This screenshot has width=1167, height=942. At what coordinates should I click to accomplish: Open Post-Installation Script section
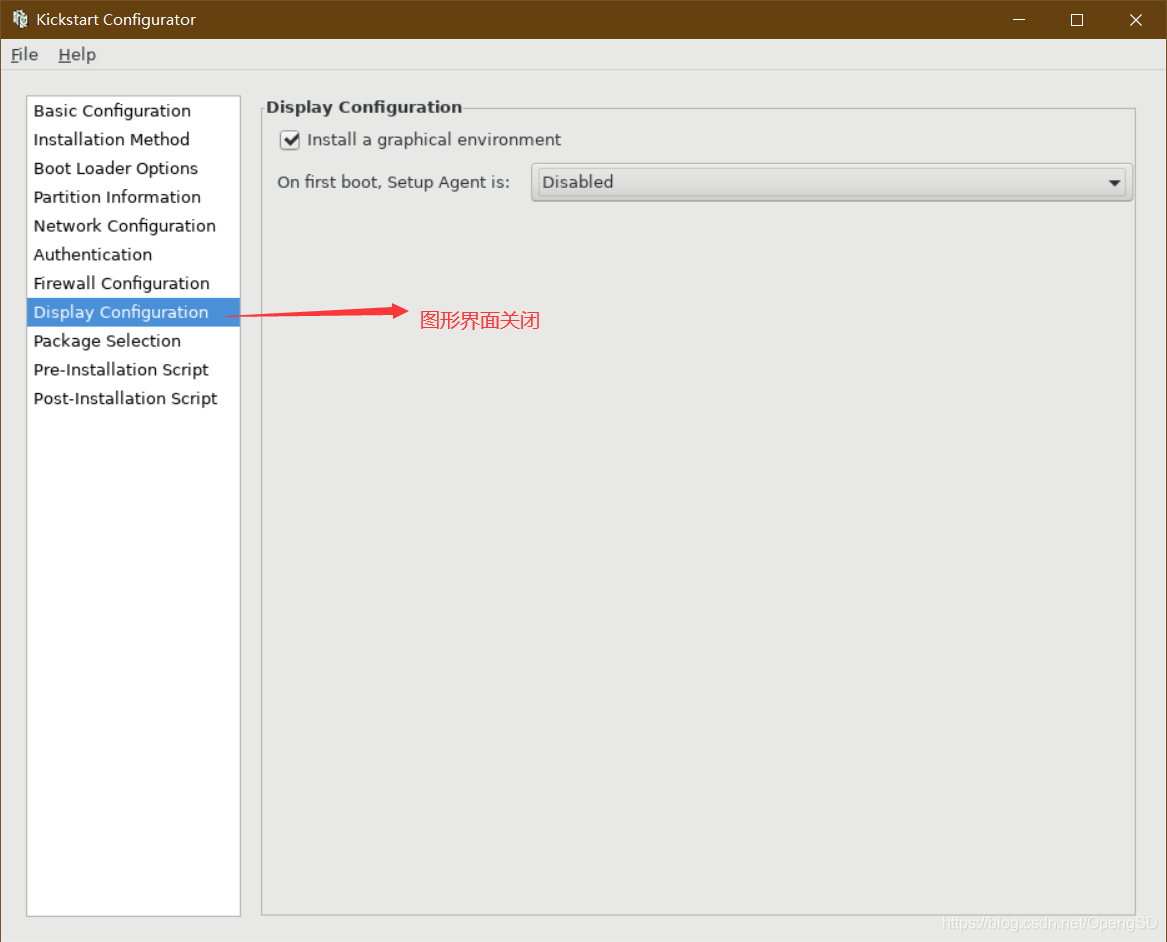click(x=133, y=399)
